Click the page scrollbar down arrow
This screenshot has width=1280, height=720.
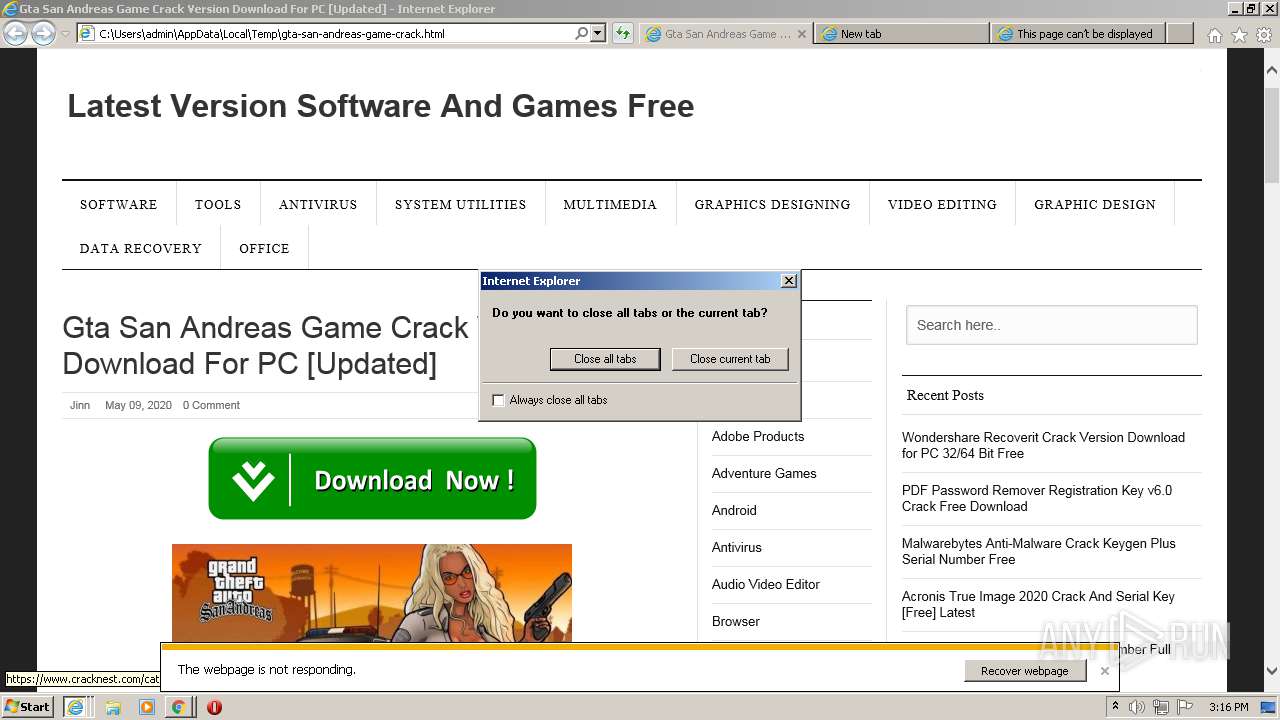pyautogui.click(x=1272, y=671)
